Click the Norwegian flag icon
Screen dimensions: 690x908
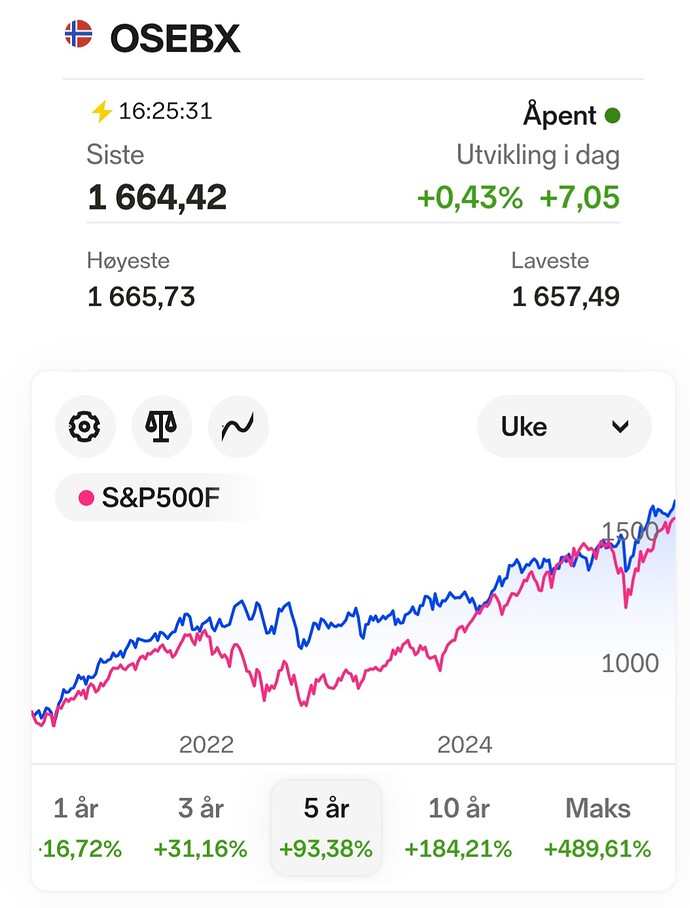(79, 34)
